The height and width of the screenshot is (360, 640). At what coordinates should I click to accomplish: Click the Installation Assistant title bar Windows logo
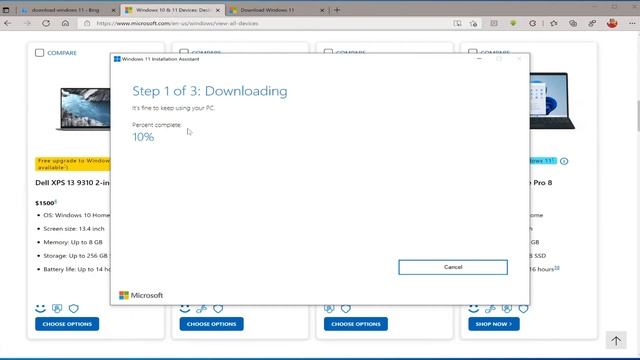click(x=117, y=59)
